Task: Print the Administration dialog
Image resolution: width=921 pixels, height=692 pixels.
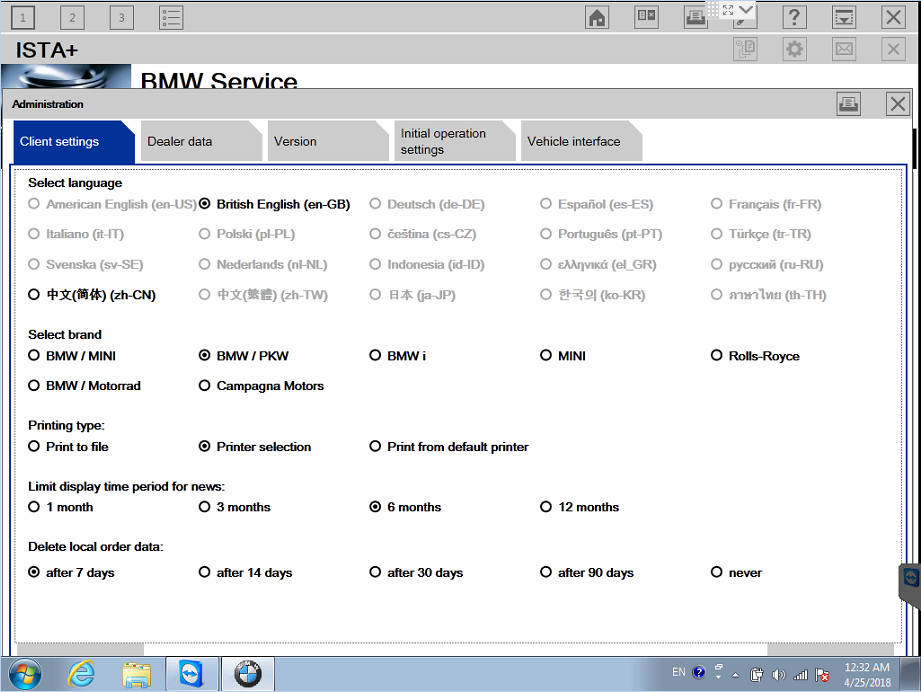Action: 848,104
